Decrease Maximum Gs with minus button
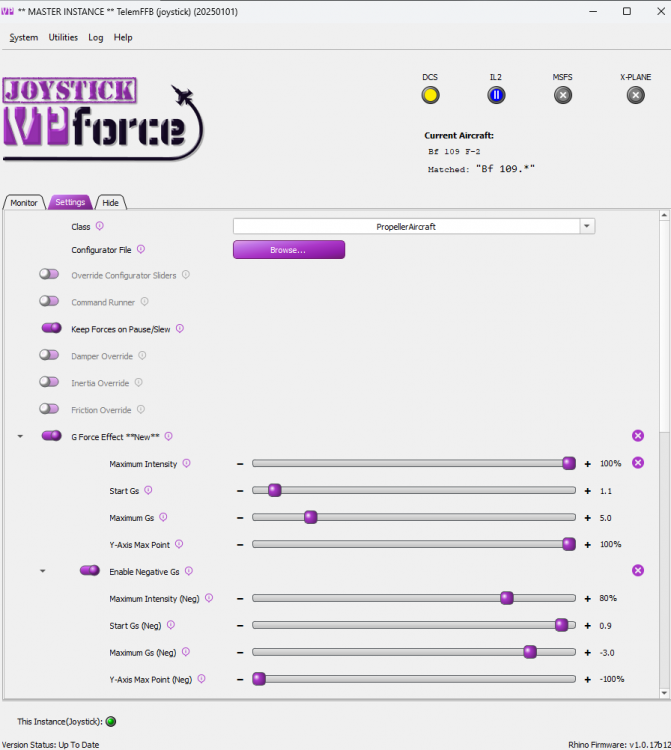The image size is (671, 750). click(240, 518)
